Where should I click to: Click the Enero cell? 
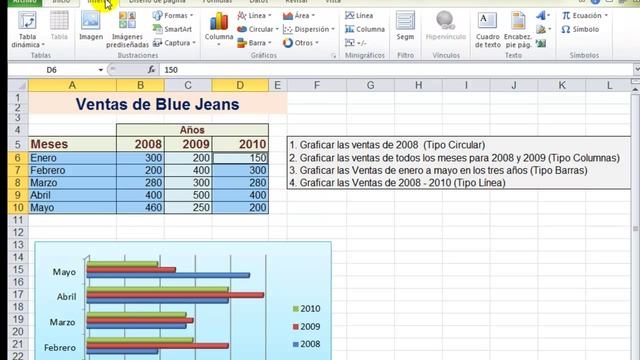click(72, 158)
